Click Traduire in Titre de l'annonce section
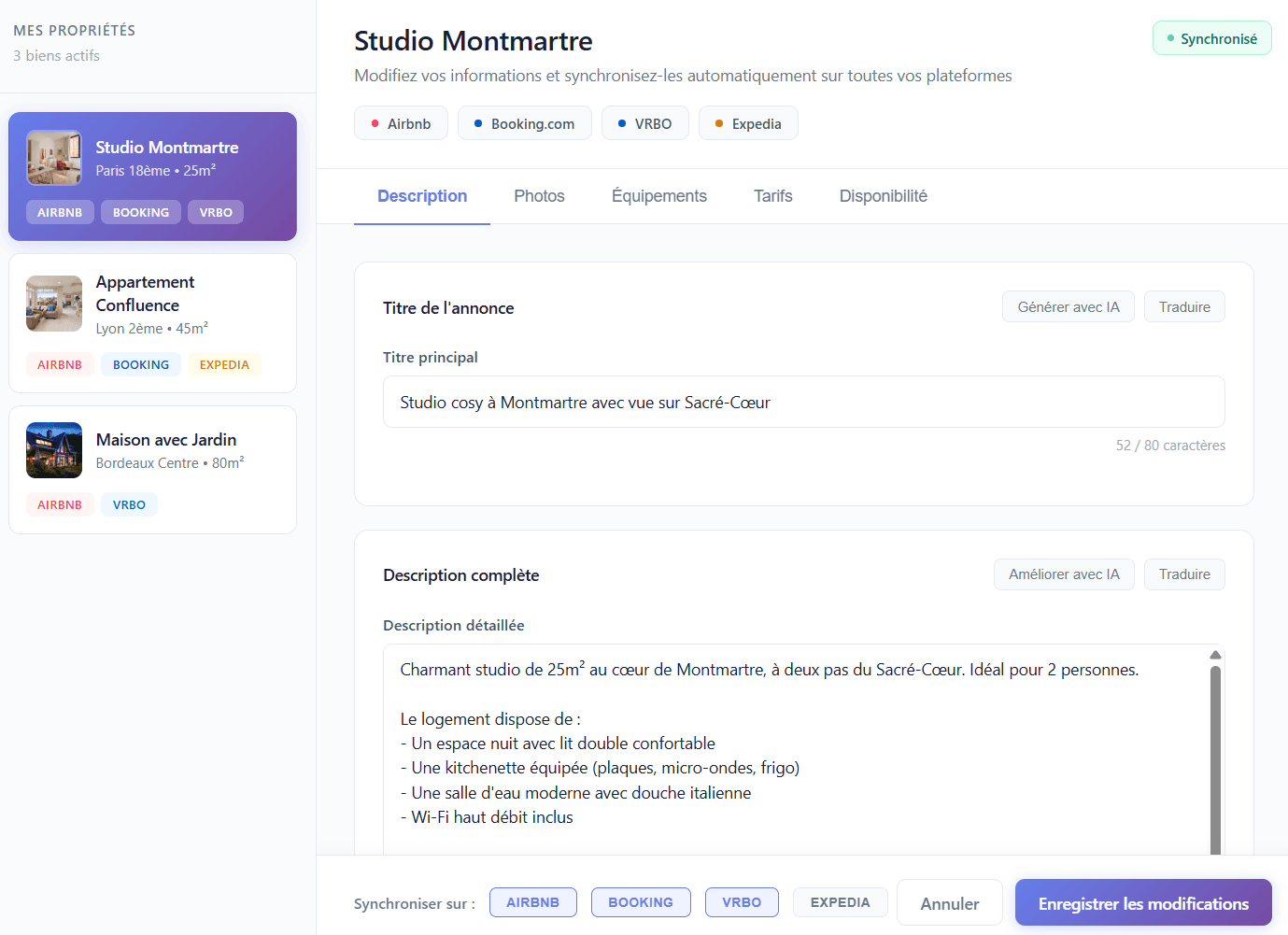Image resolution: width=1288 pixels, height=935 pixels. pos(1184,306)
